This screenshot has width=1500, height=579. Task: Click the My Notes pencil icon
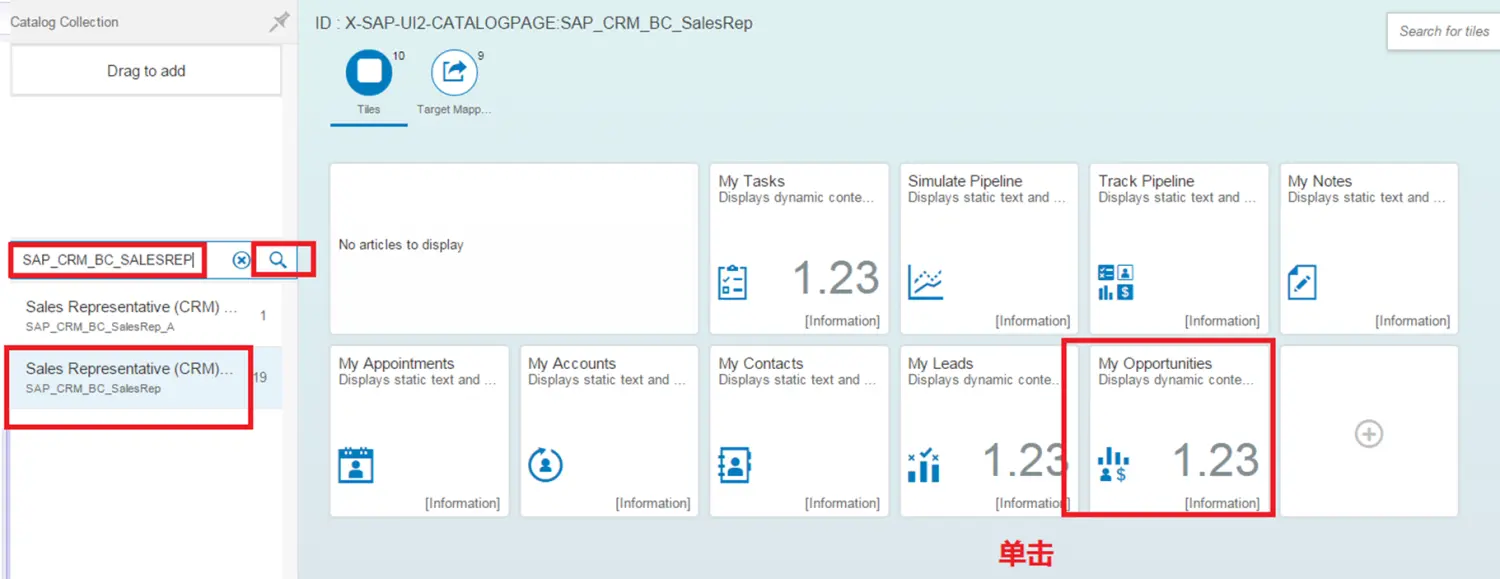click(x=1302, y=283)
